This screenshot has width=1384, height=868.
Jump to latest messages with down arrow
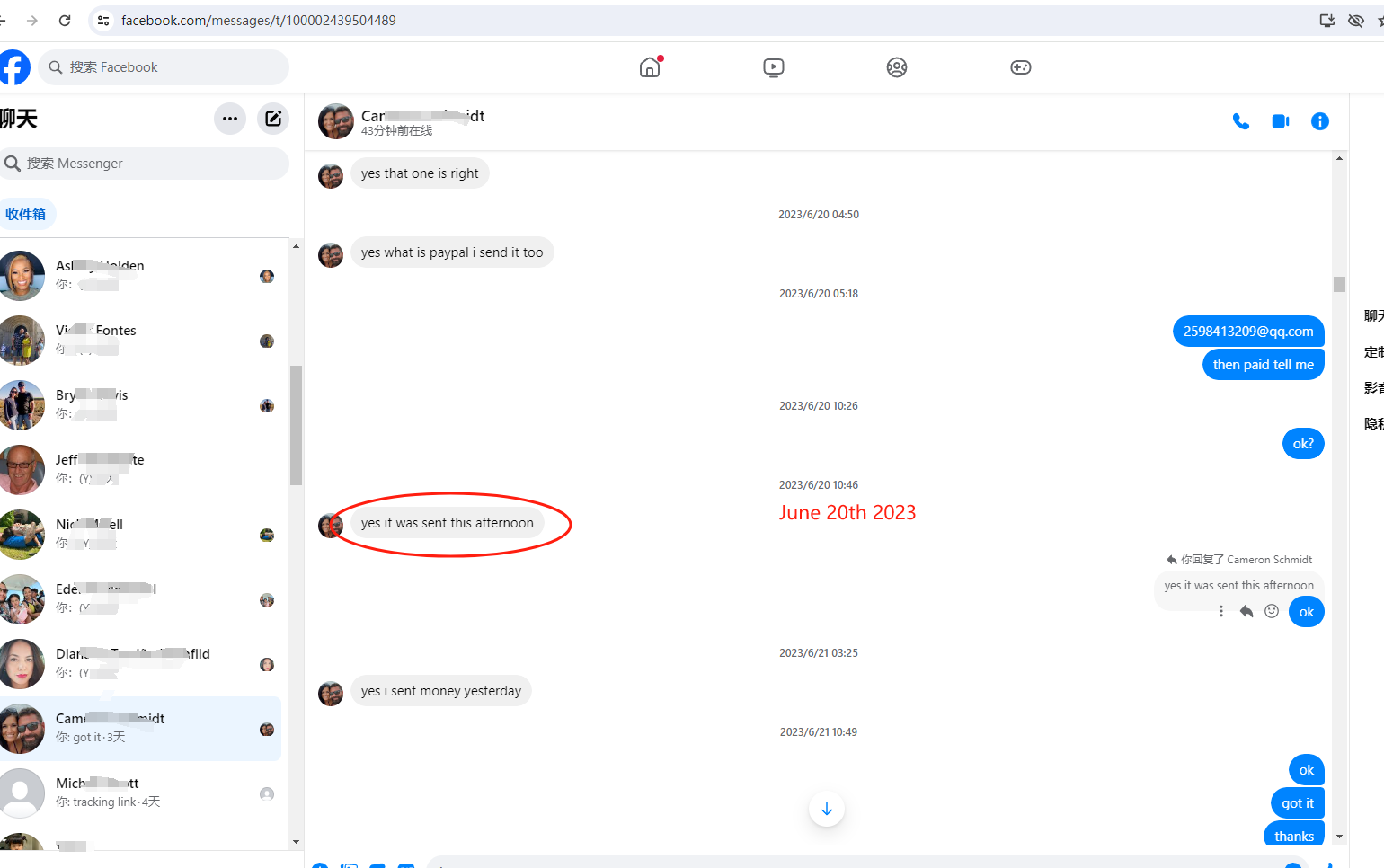pos(826,809)
